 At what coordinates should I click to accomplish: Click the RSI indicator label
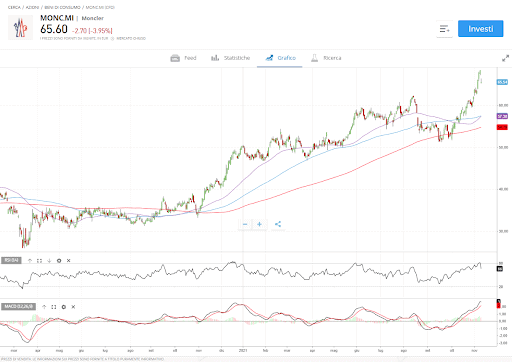tap(11, 260)
